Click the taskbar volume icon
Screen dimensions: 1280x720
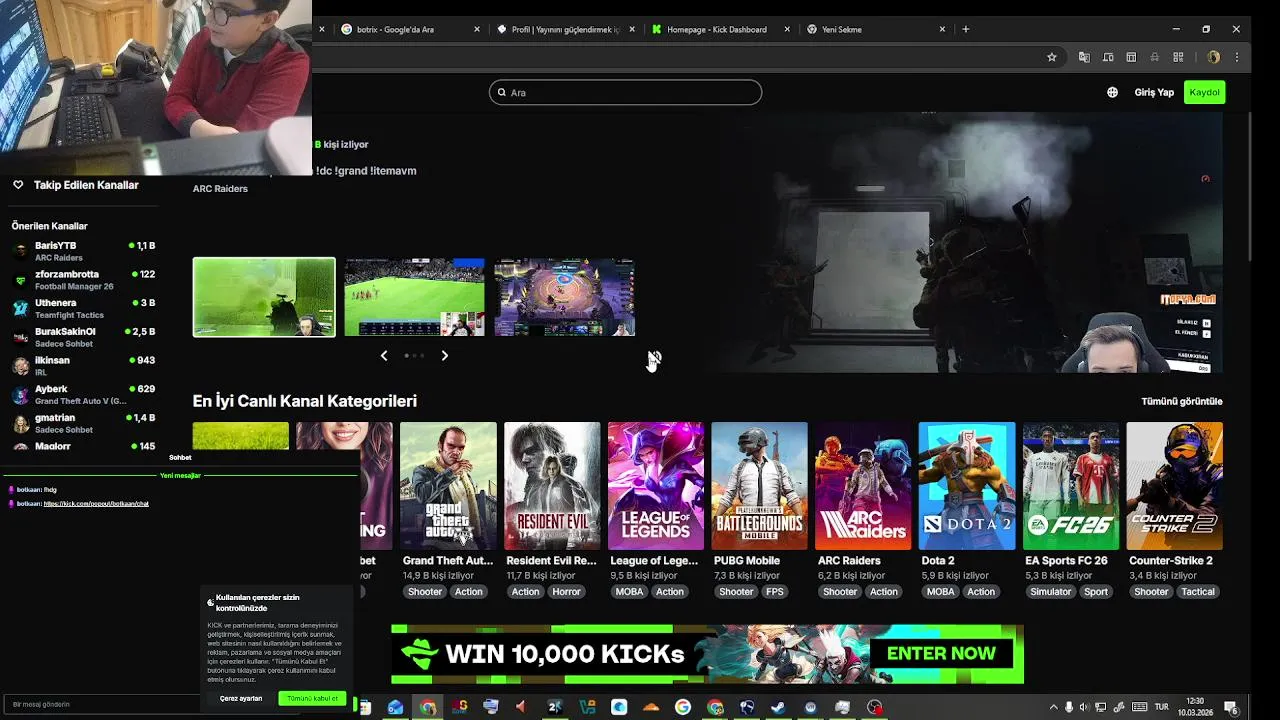pyautogui.click(x=1085, y=707)
